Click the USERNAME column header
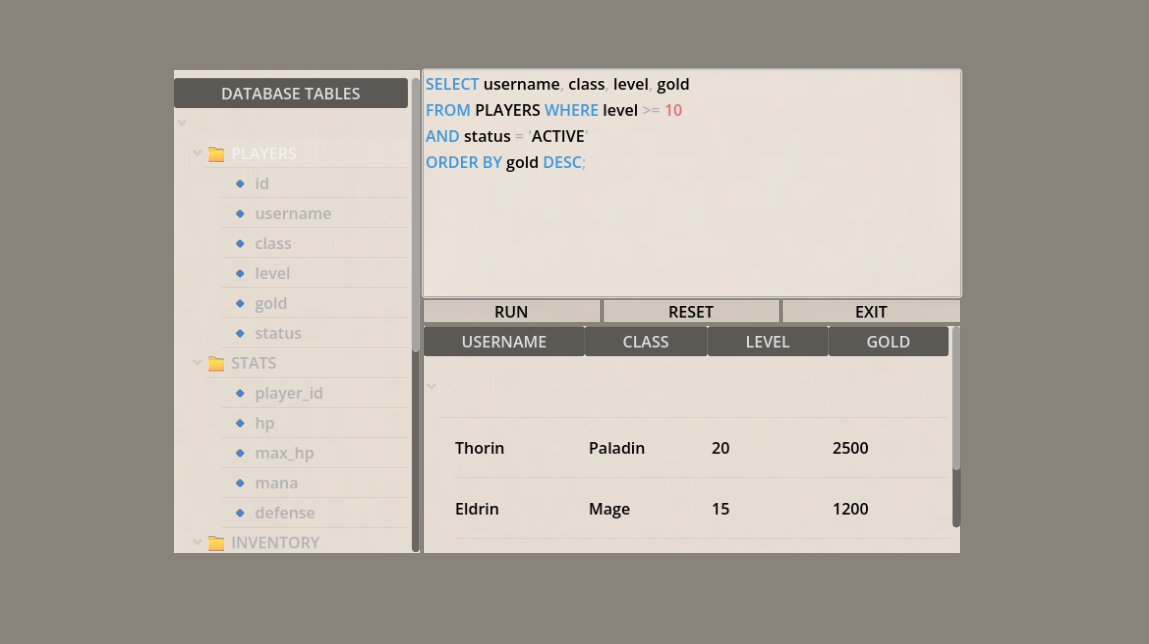The height and width of the screenshot is (644, 1149). (504, 341)
